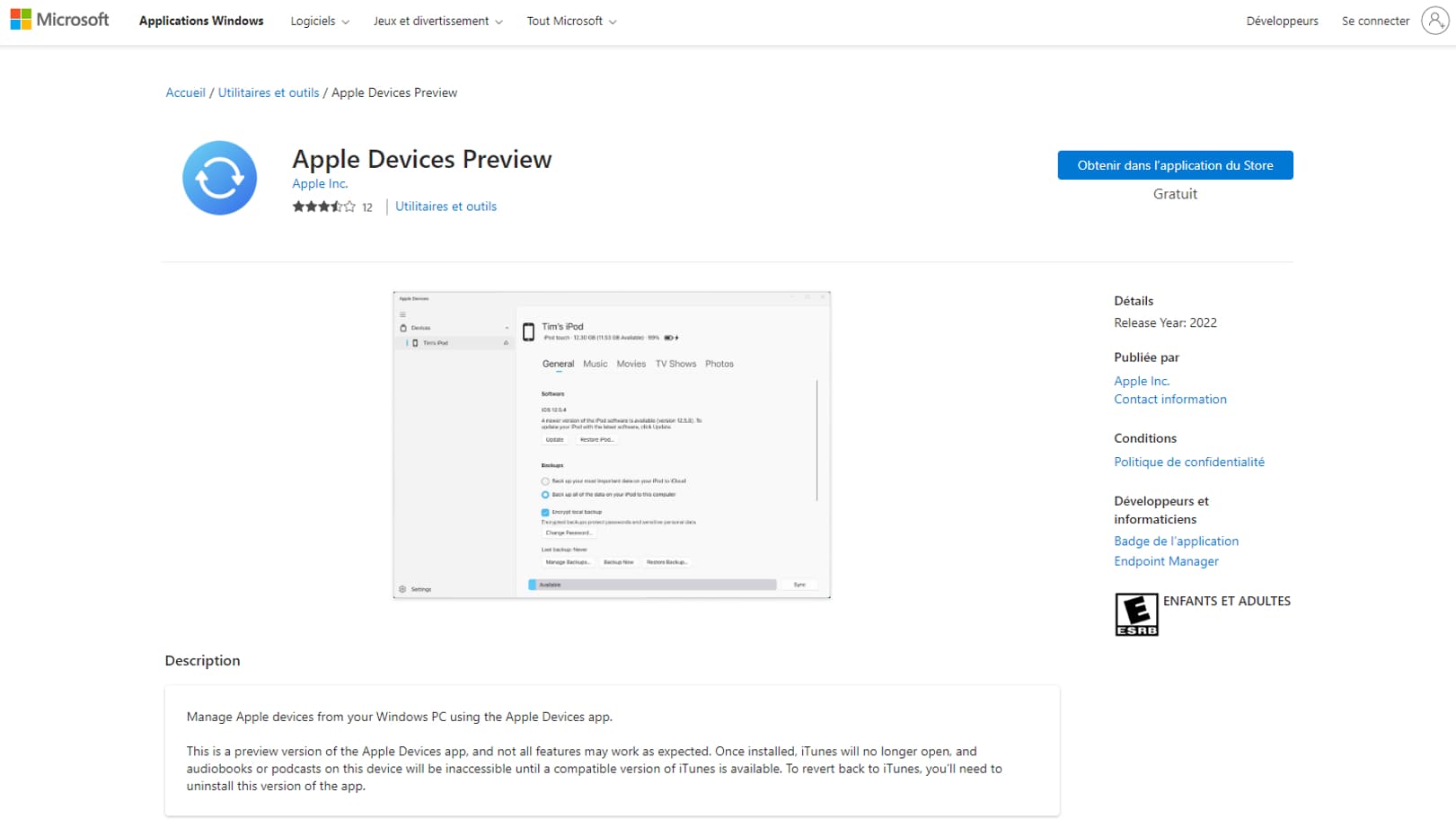1456x819 pixels.
Task: Switch to the Music tab in screenshot
Action: pos(595,364)
